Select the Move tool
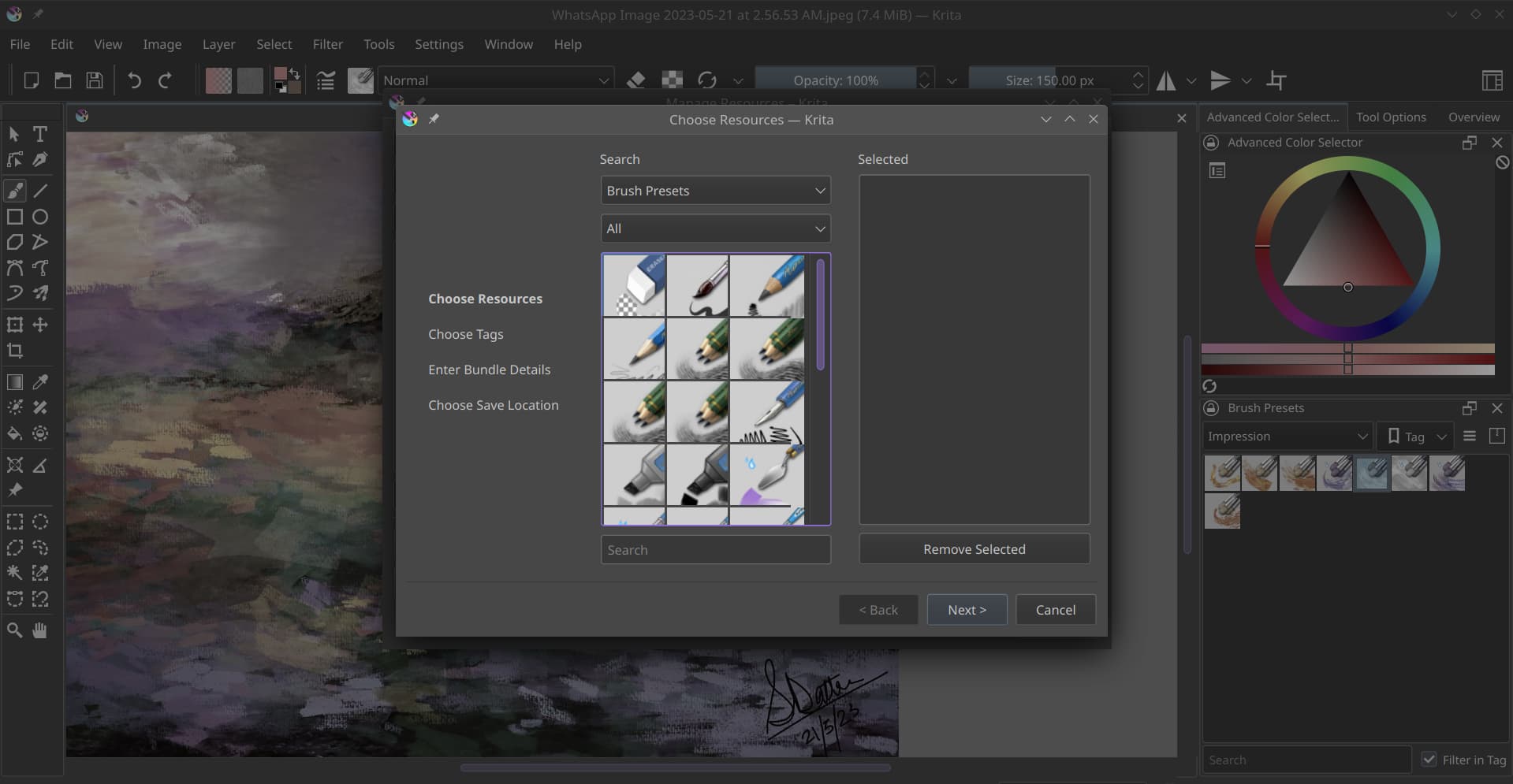The width and height of the screenshot is (1513, 784). (40, 325)
